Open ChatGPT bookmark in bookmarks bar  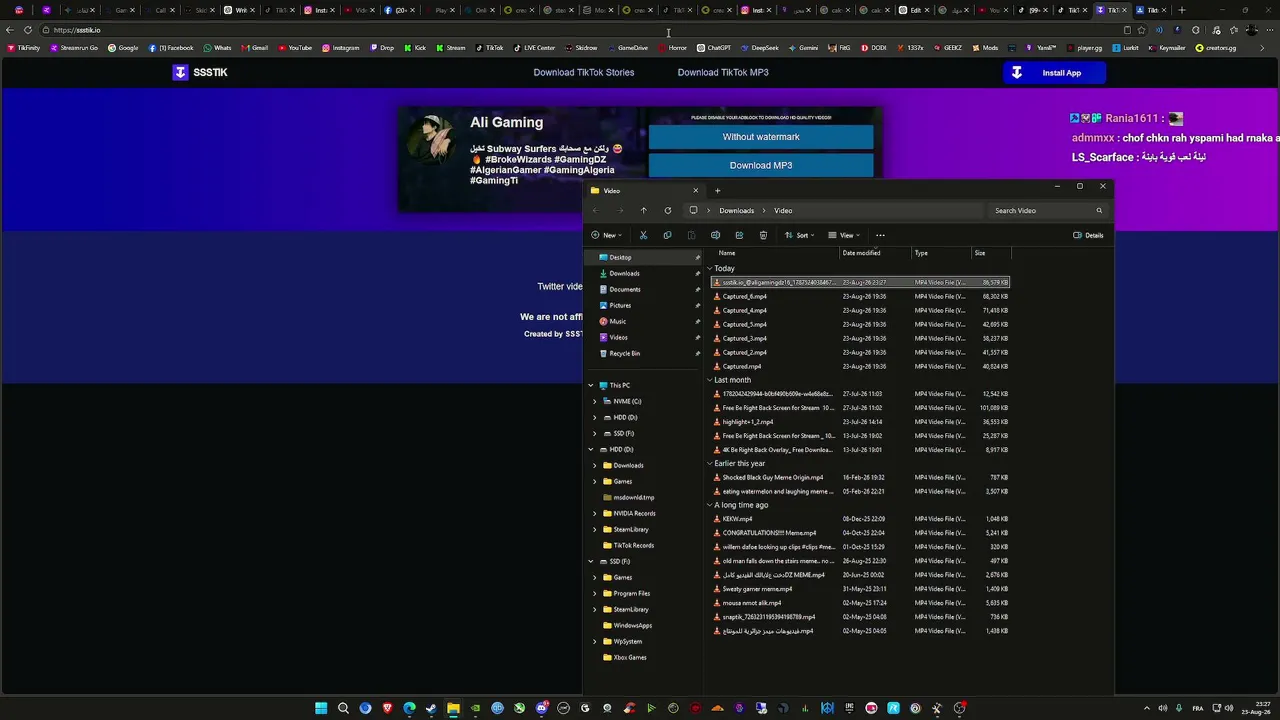[714, 48]
